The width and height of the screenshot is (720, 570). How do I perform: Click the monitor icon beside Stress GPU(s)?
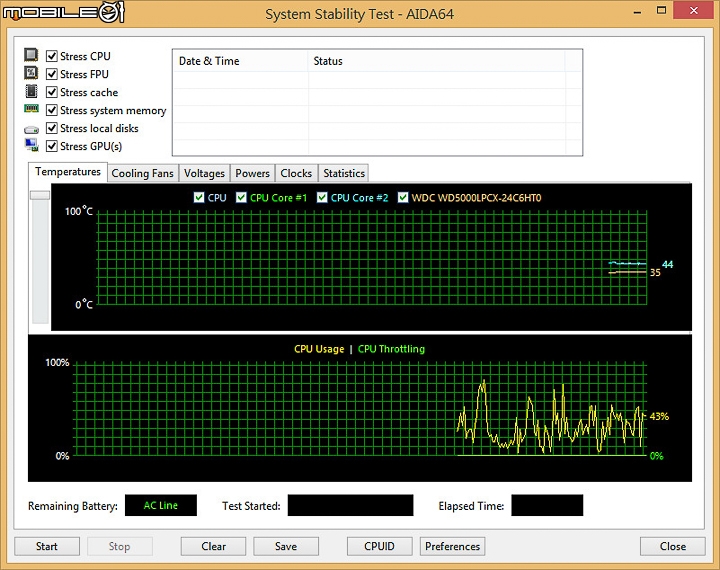[31, 145]
